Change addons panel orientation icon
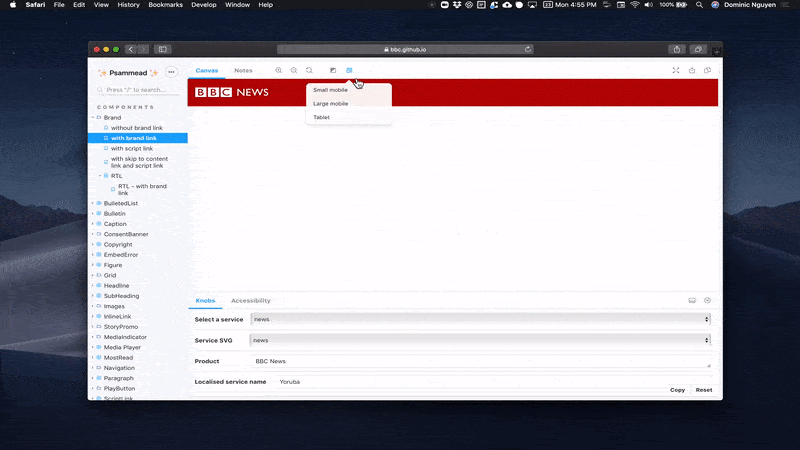This screenshot has width=800, height=450. pos(692,301)
